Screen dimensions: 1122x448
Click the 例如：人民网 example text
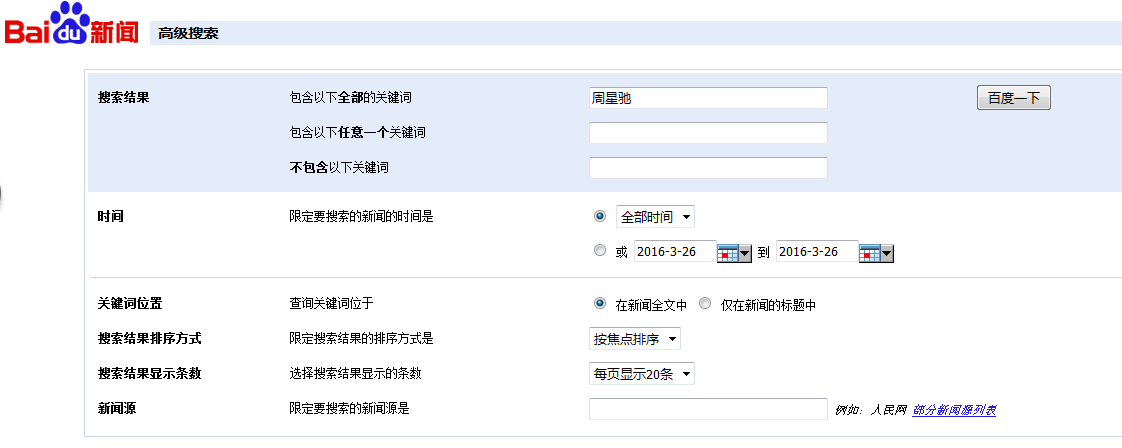pyautogui.click(x=871, y=410)
